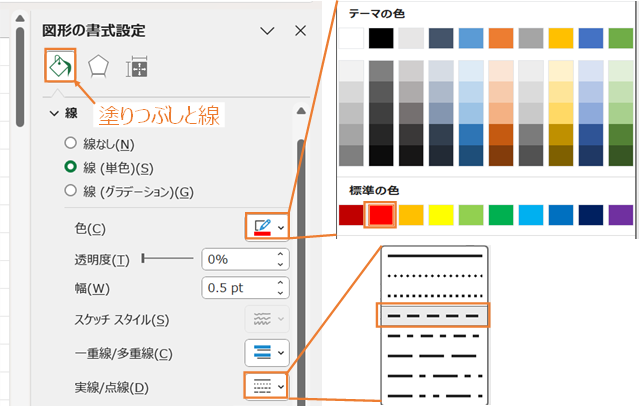Pick the standard orange-yellow color swatch
This screenshot has height=407, width=640.
tap(411, 215)
